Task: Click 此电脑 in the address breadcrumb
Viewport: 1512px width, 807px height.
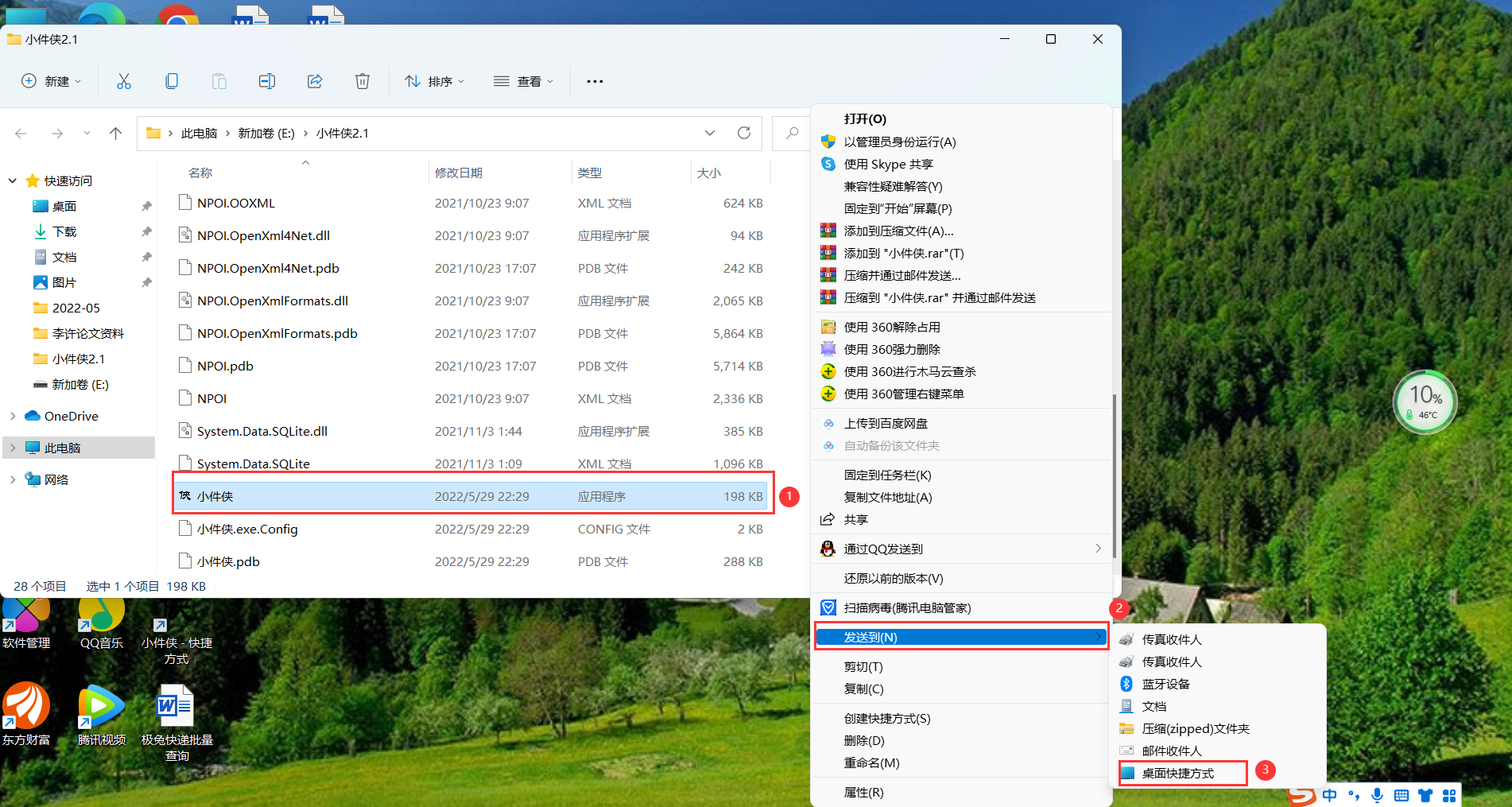Action: click(x=199, y=134)
